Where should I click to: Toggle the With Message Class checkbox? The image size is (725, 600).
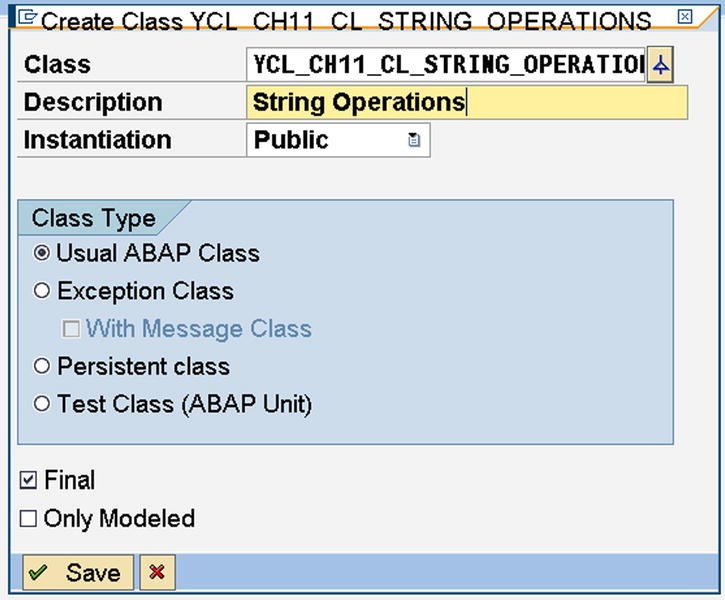[71, 329]
